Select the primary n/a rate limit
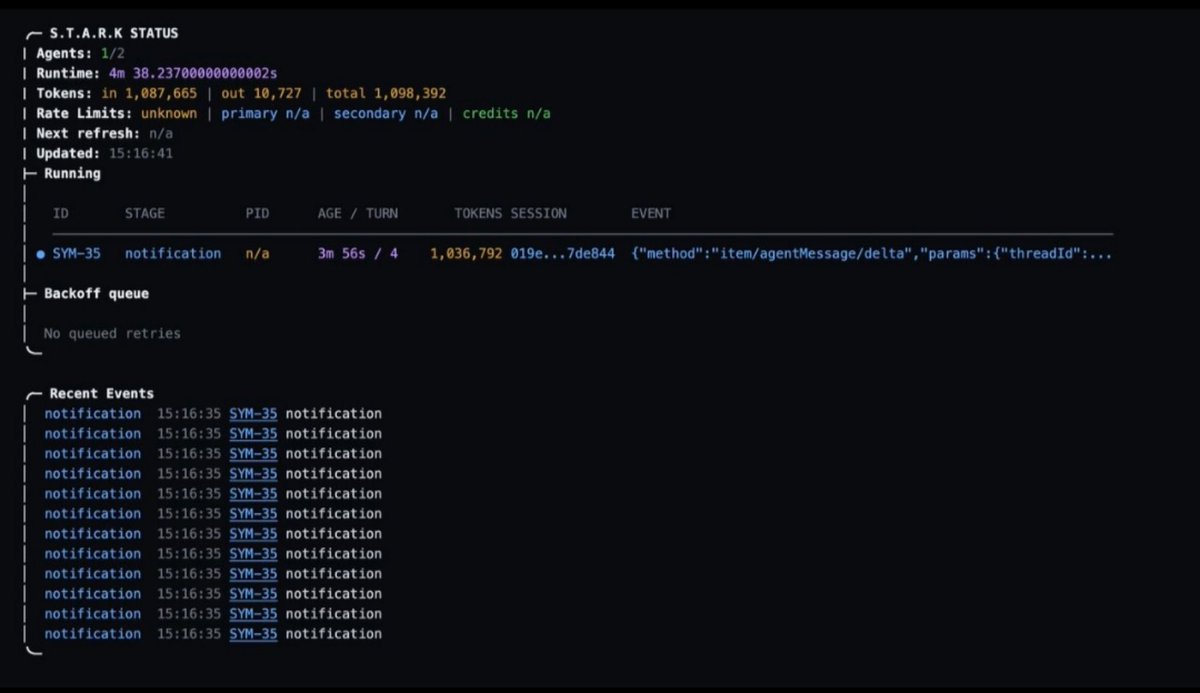 [265, 113]
